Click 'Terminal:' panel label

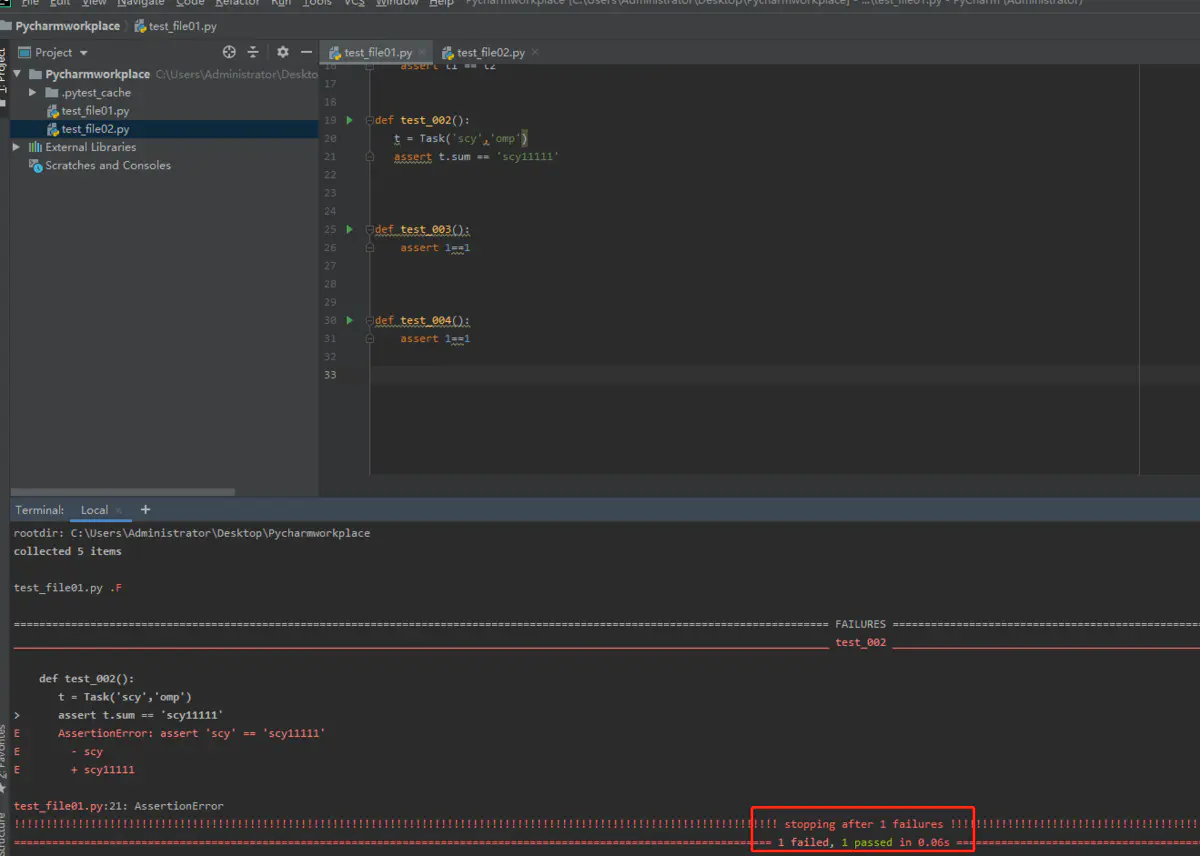39,510
